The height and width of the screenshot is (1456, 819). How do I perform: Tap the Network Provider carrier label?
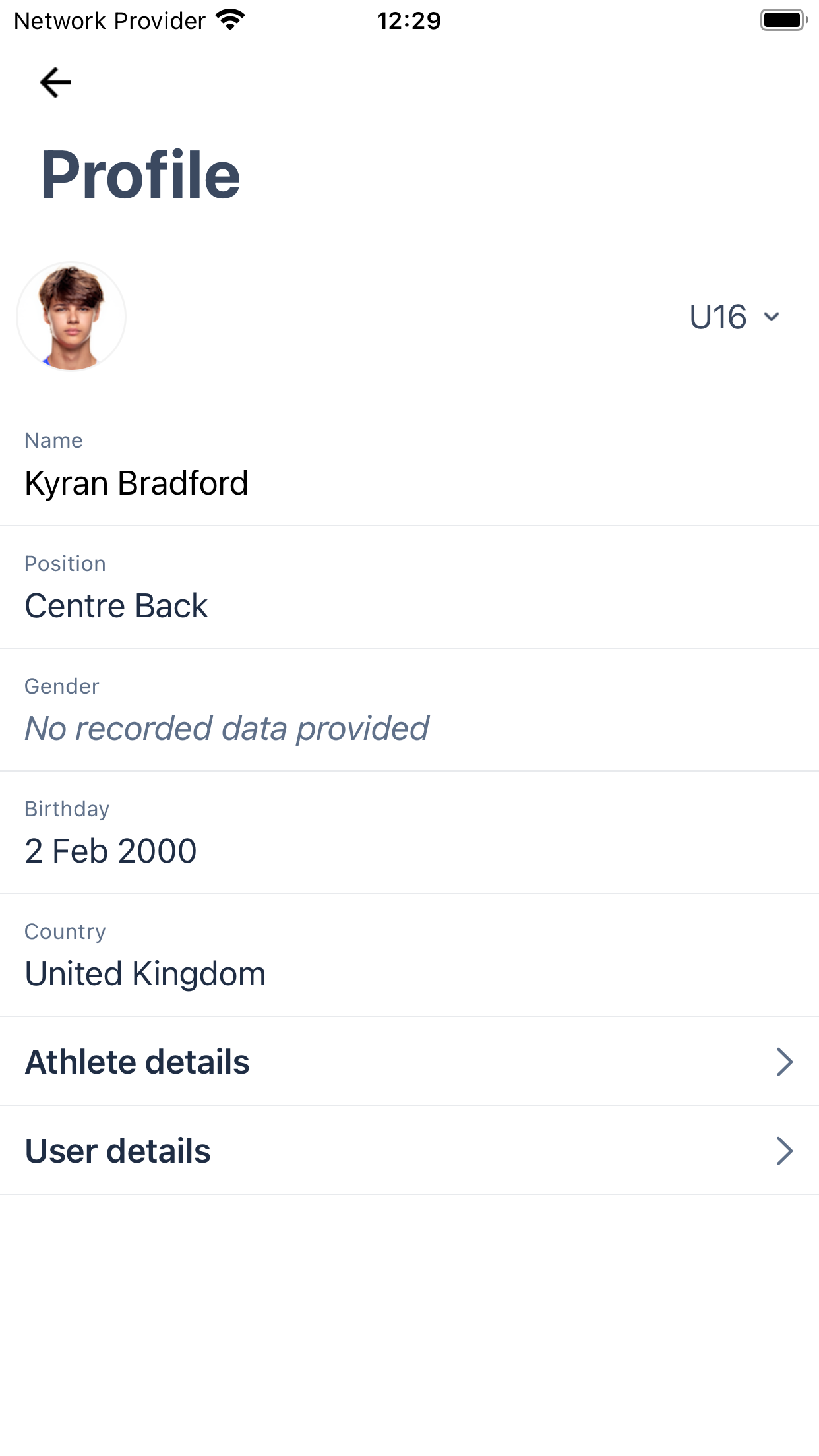109,20
